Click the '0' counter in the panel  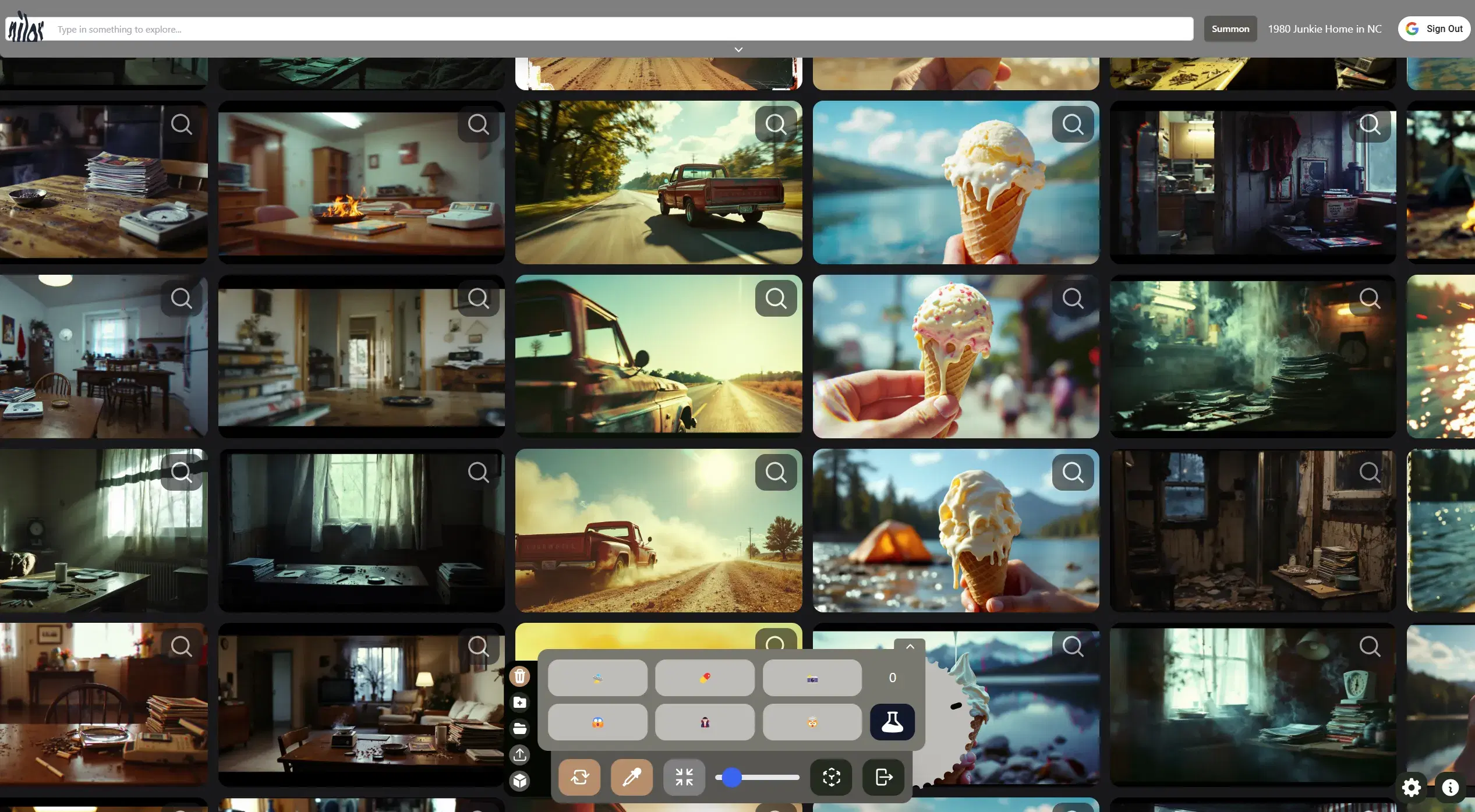click(x=892, y=678)
